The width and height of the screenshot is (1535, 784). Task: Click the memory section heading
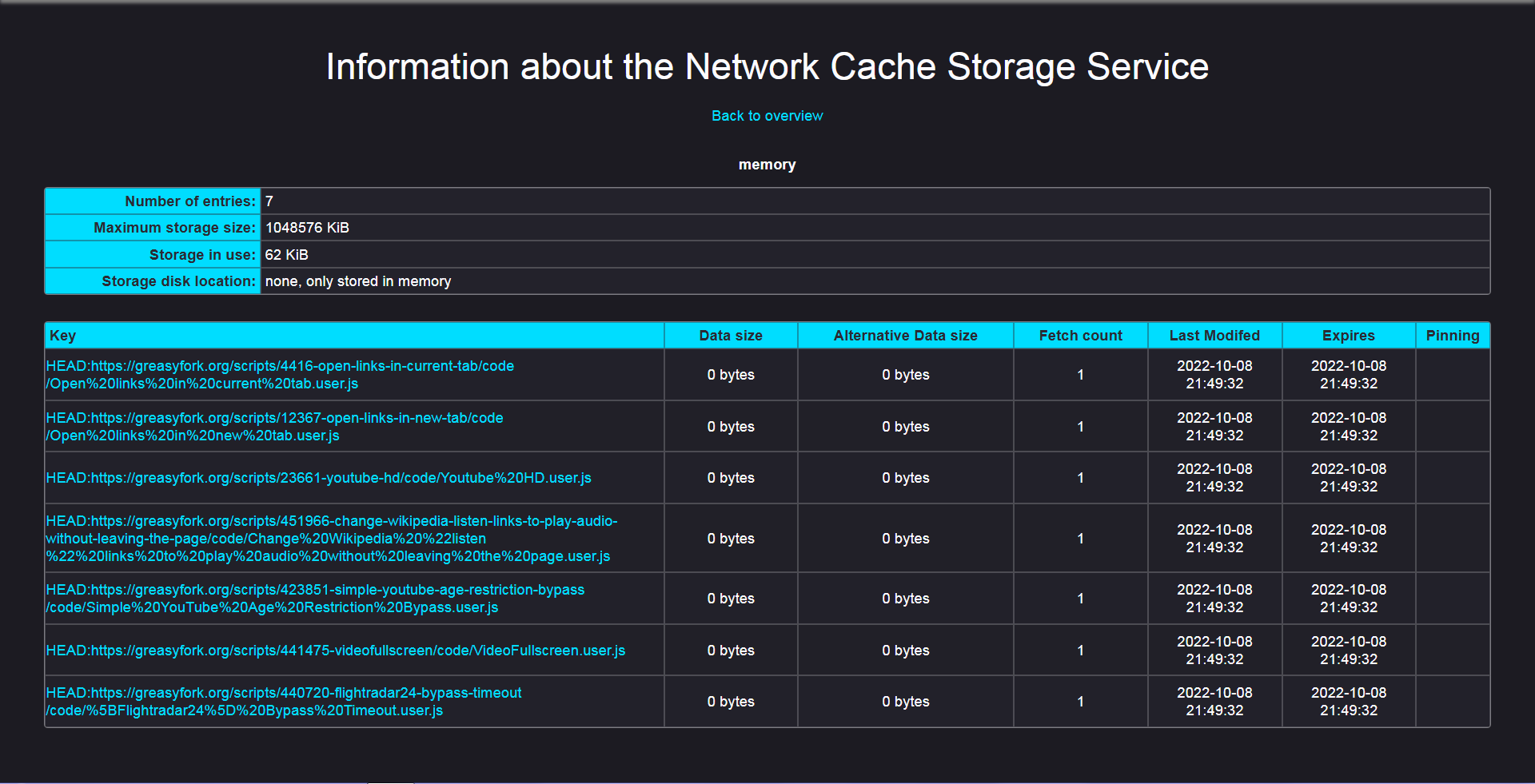767,165
